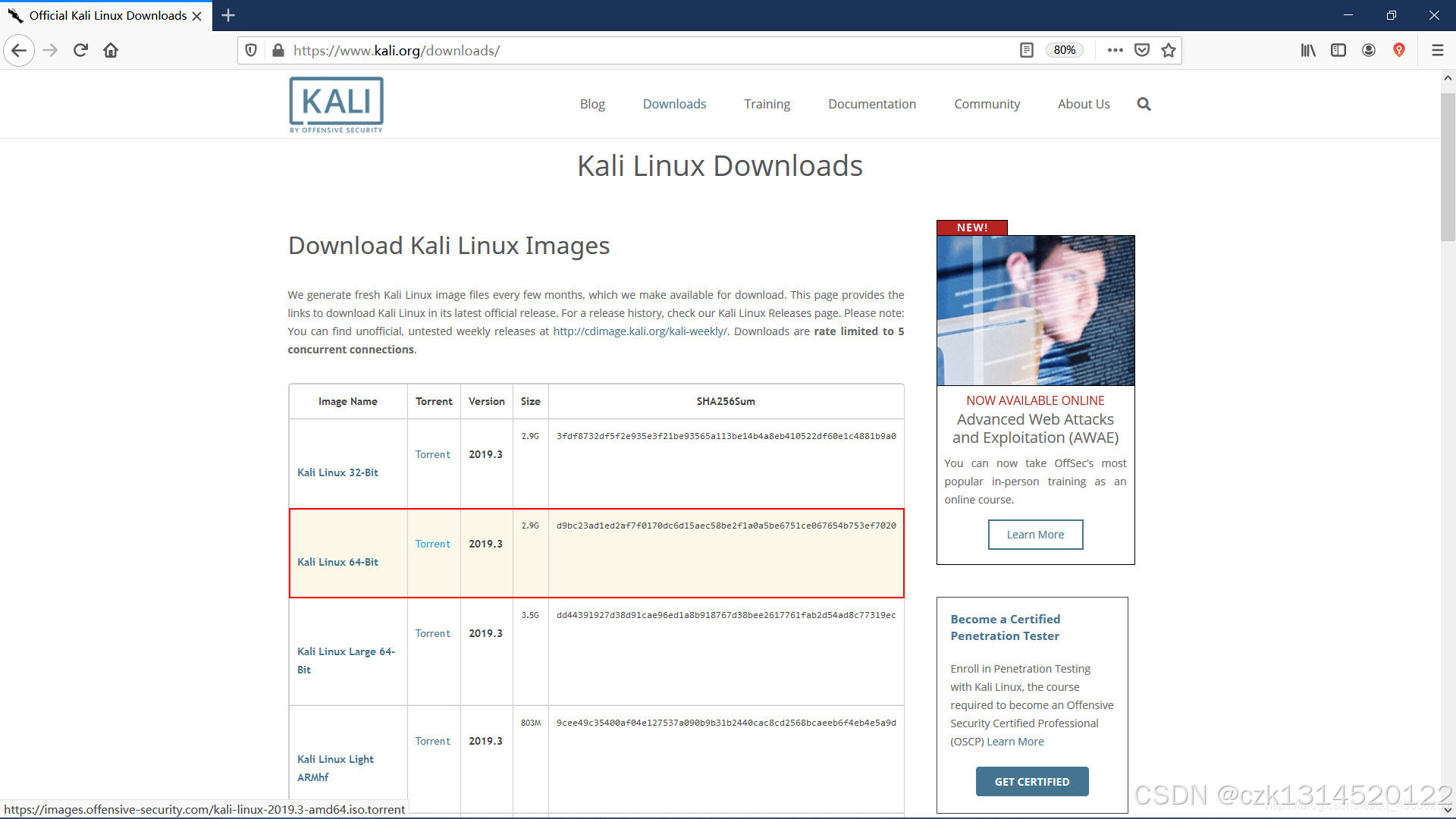Switch to the Official Kali Linux Downloads tab
This screenshot has height=819, width=1456.
[x=106, y=15]
